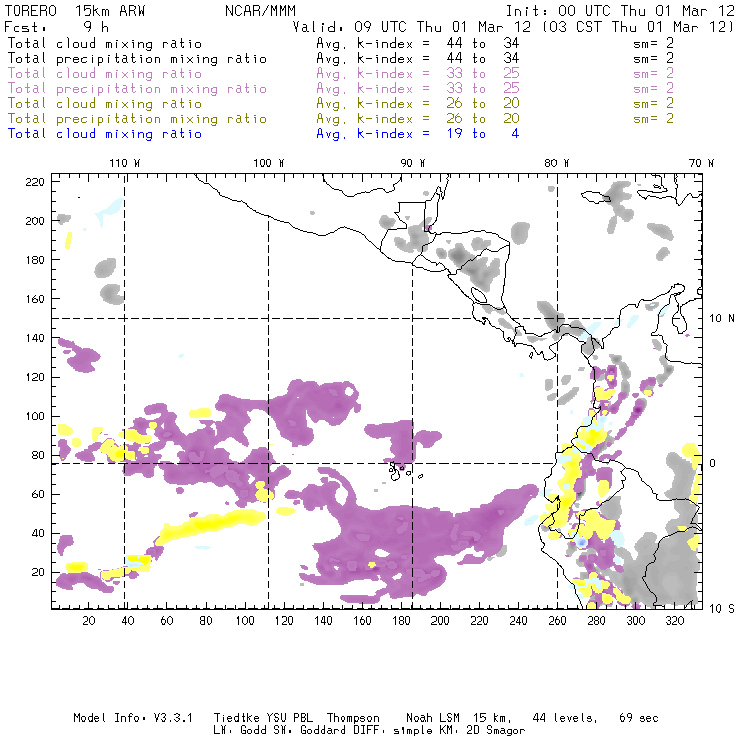Click 'sm= 2' in the first black row

(x=654, y=43)
